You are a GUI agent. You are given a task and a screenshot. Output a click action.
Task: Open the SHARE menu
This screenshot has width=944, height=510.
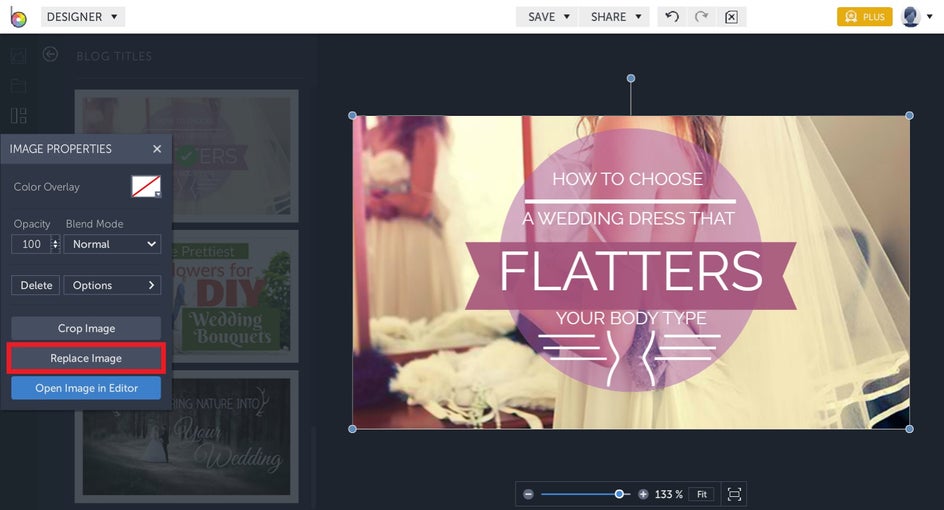[615, 17]
